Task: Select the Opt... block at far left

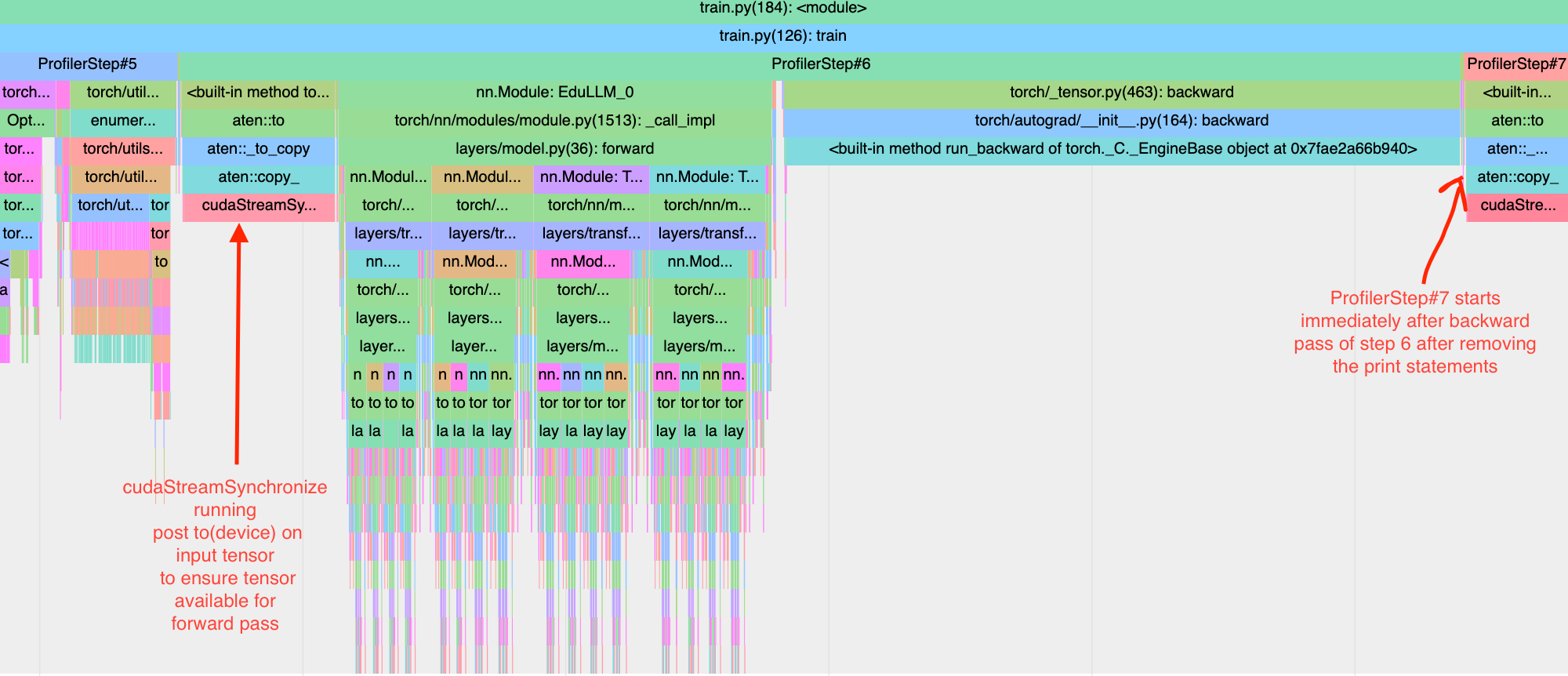Action: tap(27, 121)
